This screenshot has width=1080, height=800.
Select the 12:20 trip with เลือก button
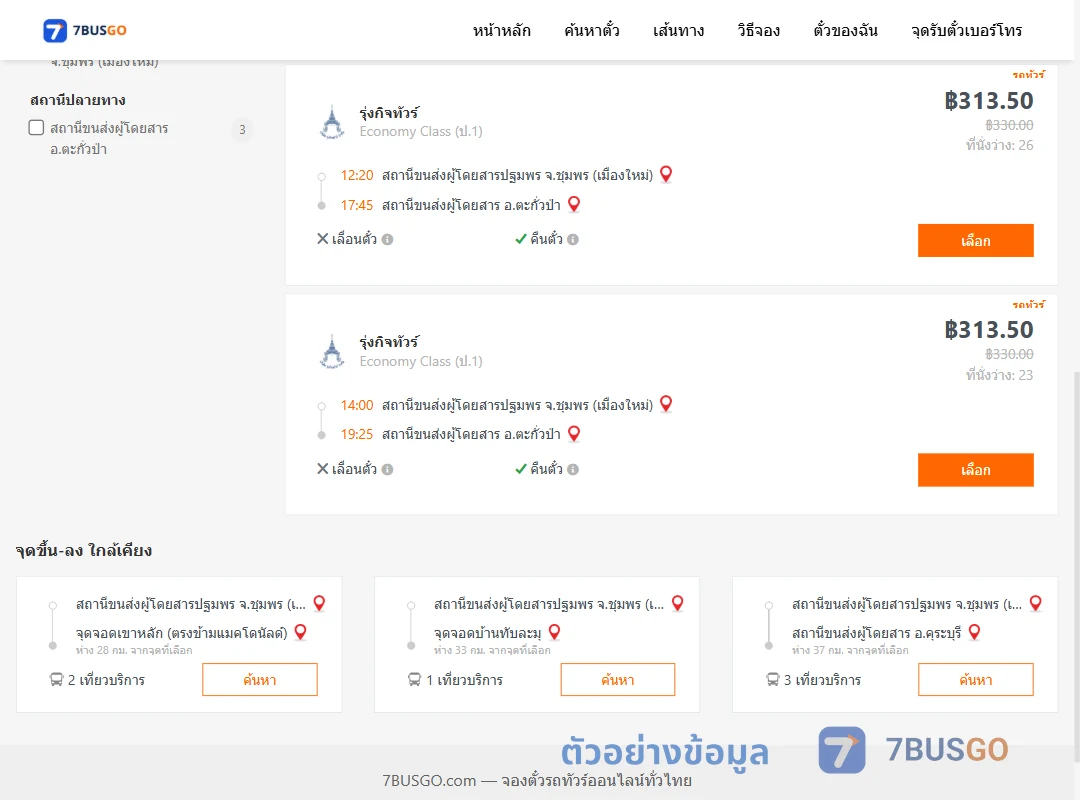975,240
